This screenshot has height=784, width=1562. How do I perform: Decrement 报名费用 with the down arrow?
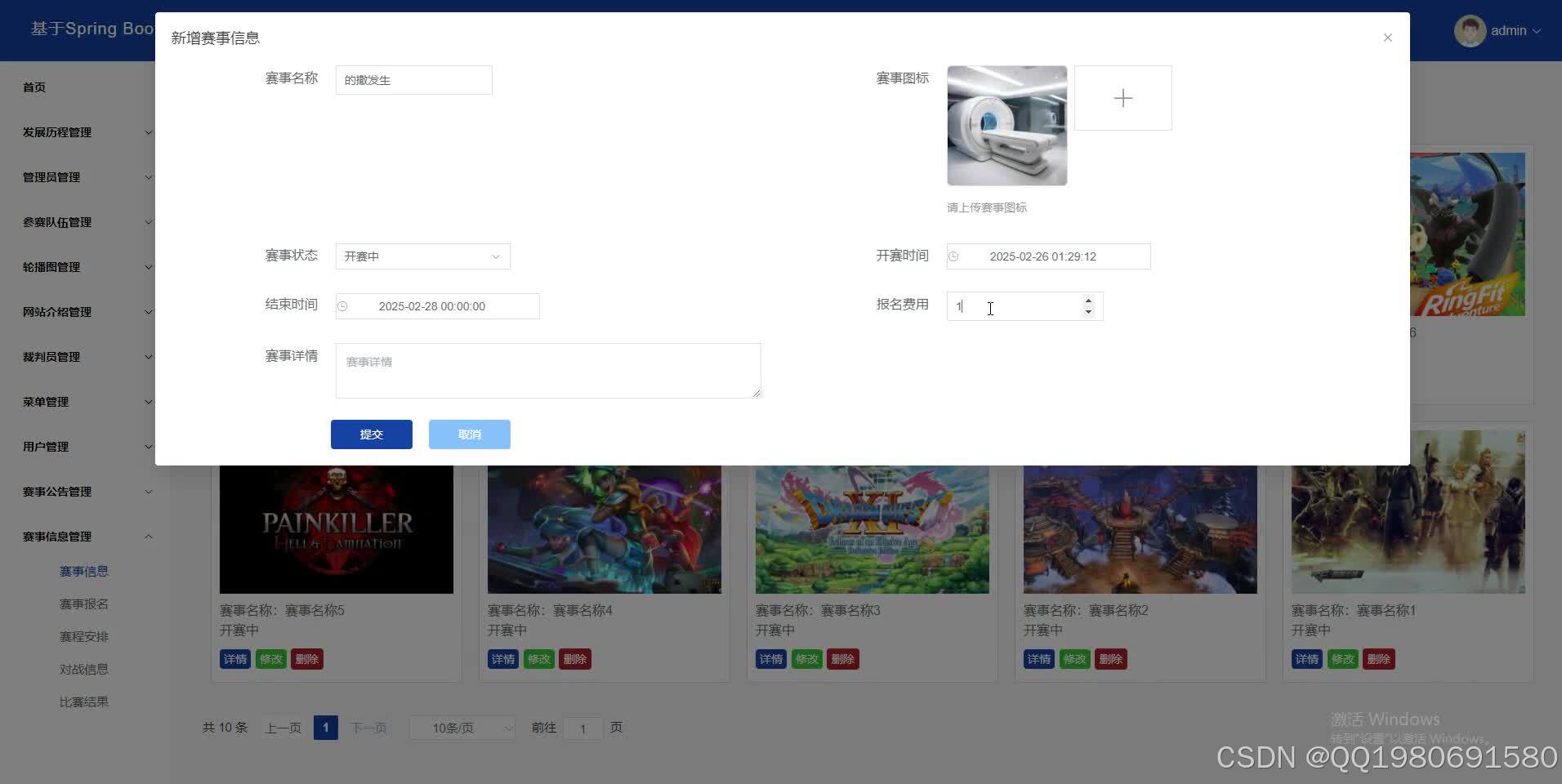pyautogui.click(x=1088, y=311)
